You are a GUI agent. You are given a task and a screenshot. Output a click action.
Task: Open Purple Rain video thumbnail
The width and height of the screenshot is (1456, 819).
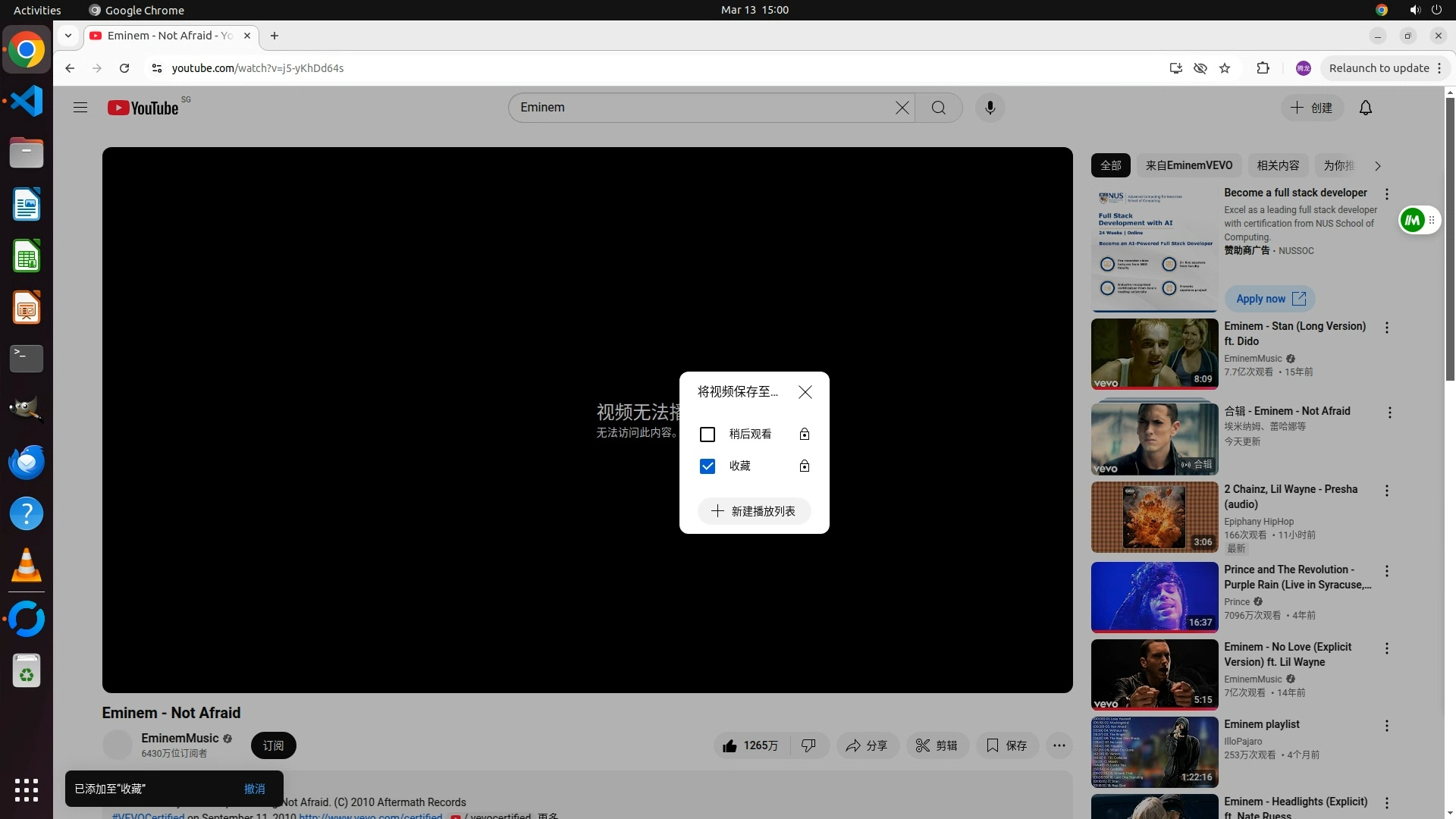(1154, 597)
